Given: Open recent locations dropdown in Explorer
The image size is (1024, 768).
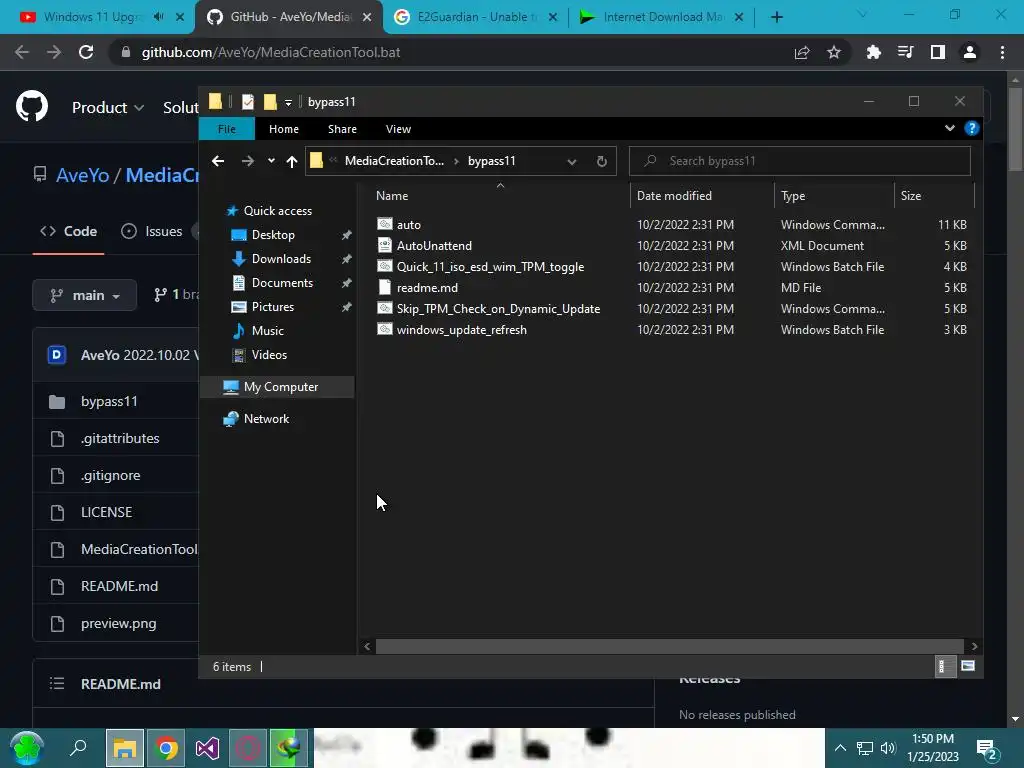Looking at the screenshot, I should (271, 161).
